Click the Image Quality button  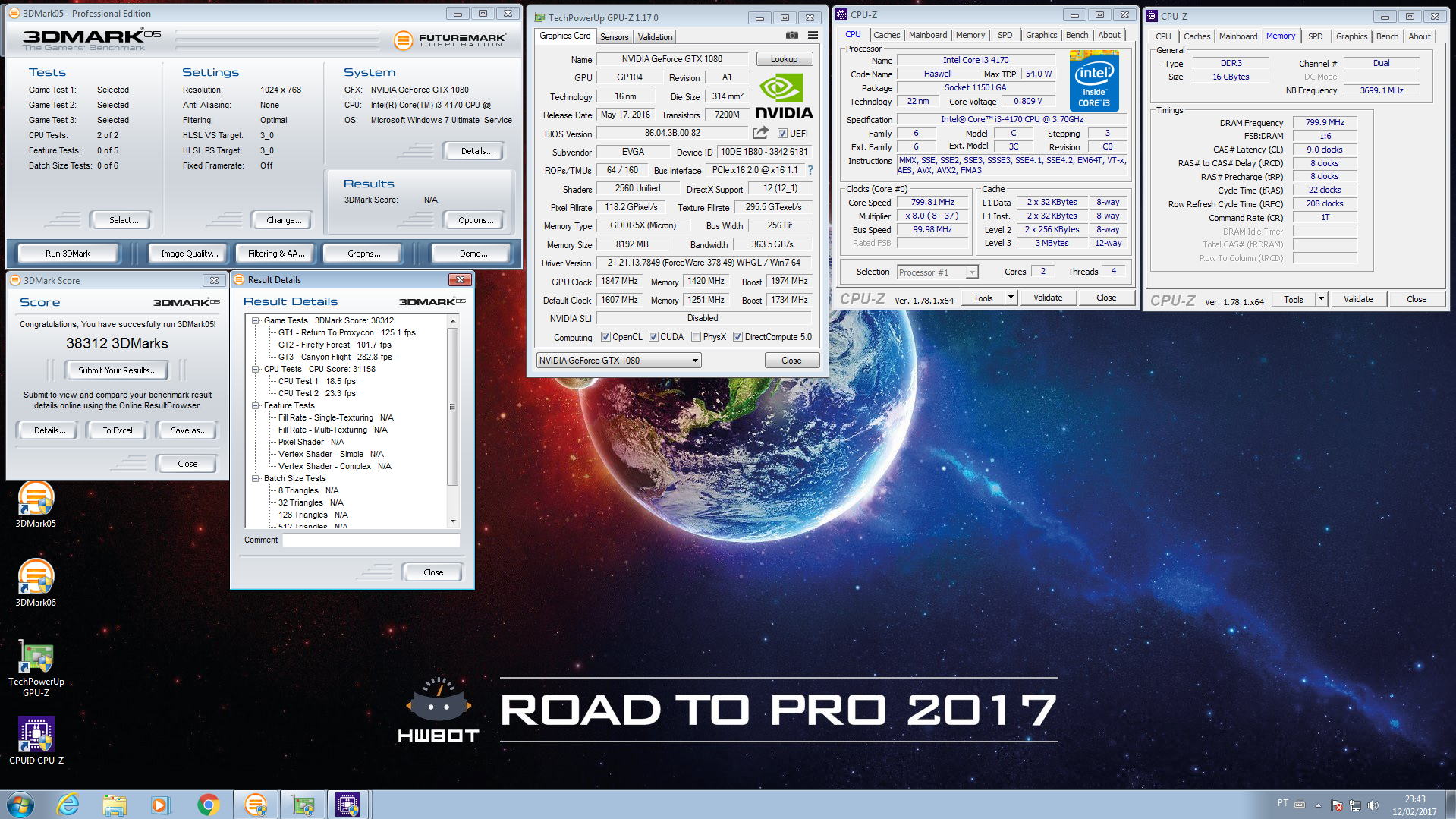pyautogui.click(x=189, y=254)
